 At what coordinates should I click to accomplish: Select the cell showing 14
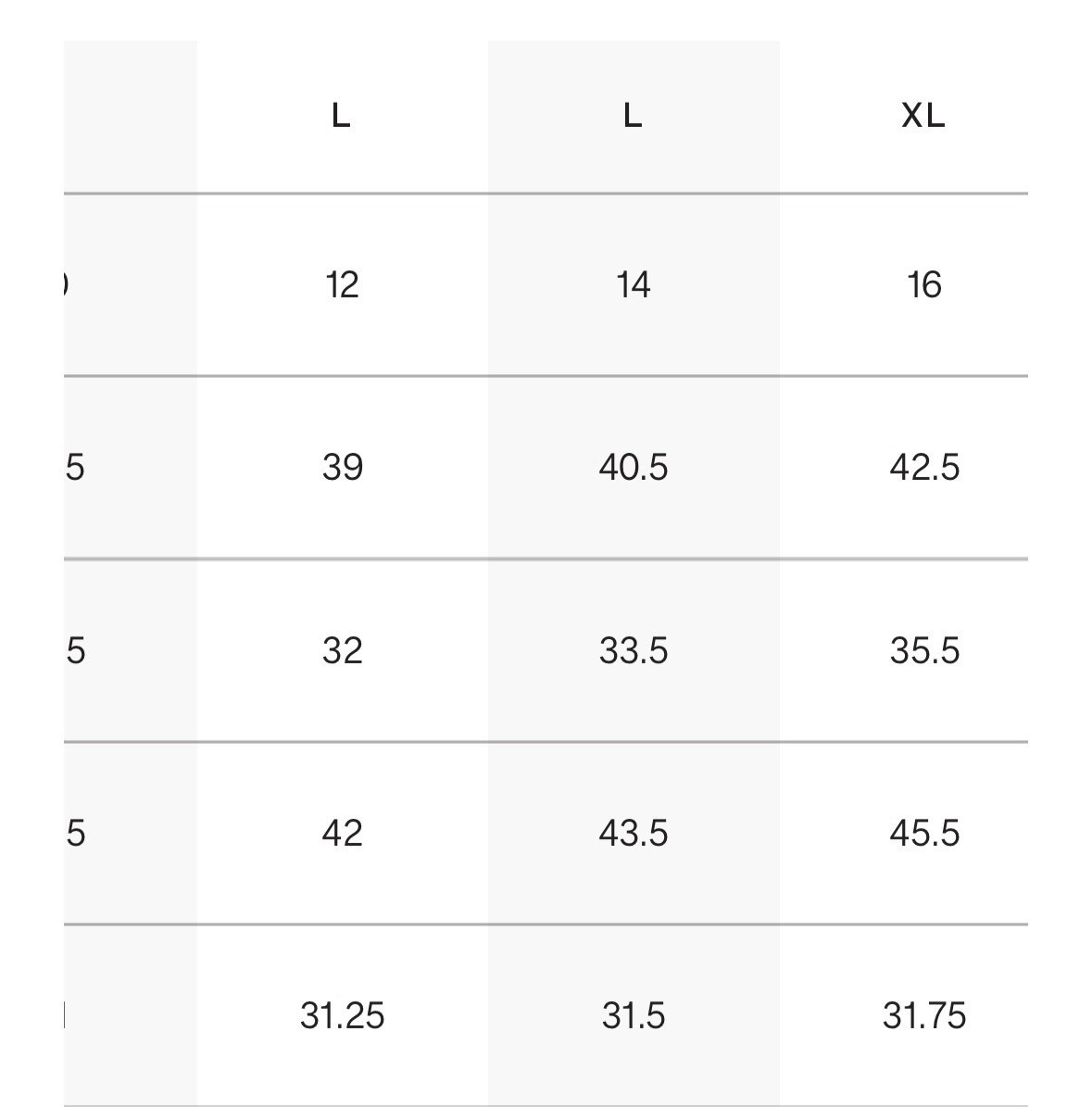pos(634,285)
